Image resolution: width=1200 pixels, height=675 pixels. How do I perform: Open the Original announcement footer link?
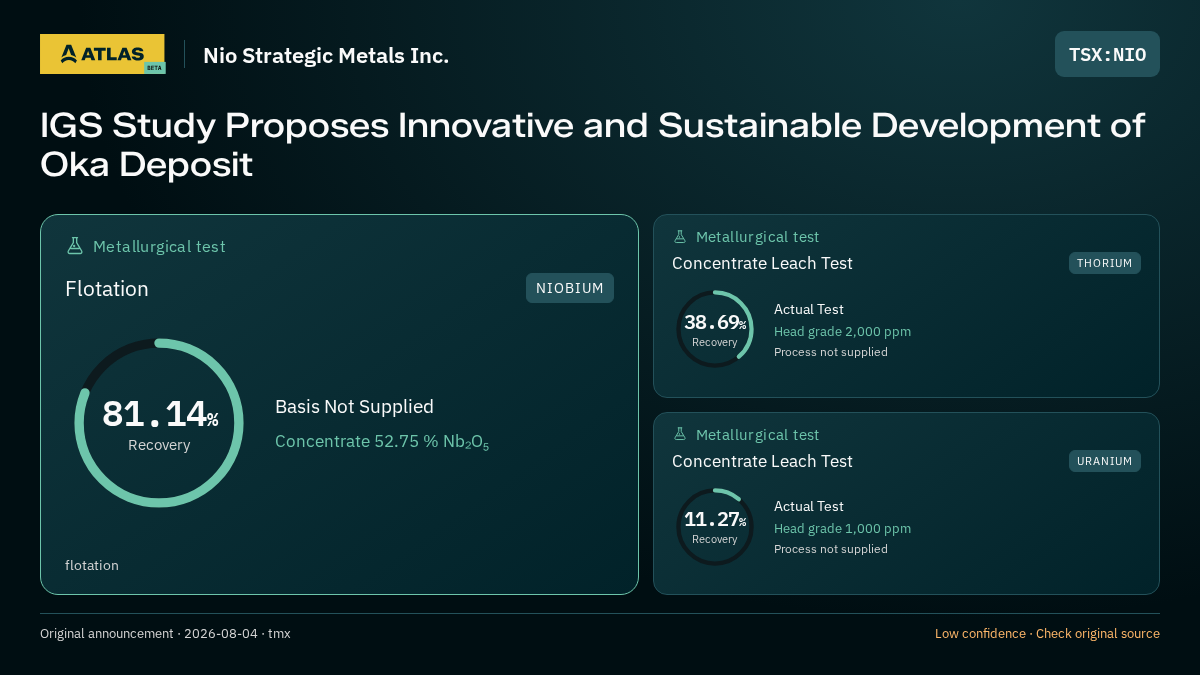[x=165, y=634]
